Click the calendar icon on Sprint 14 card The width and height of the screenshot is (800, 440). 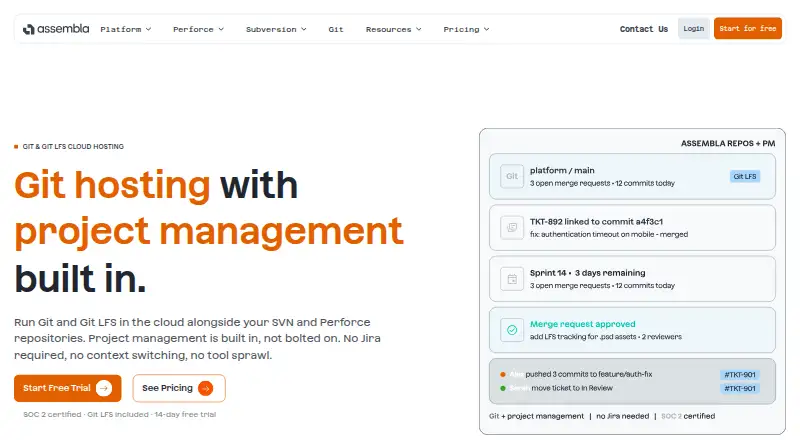coord(512,279)
